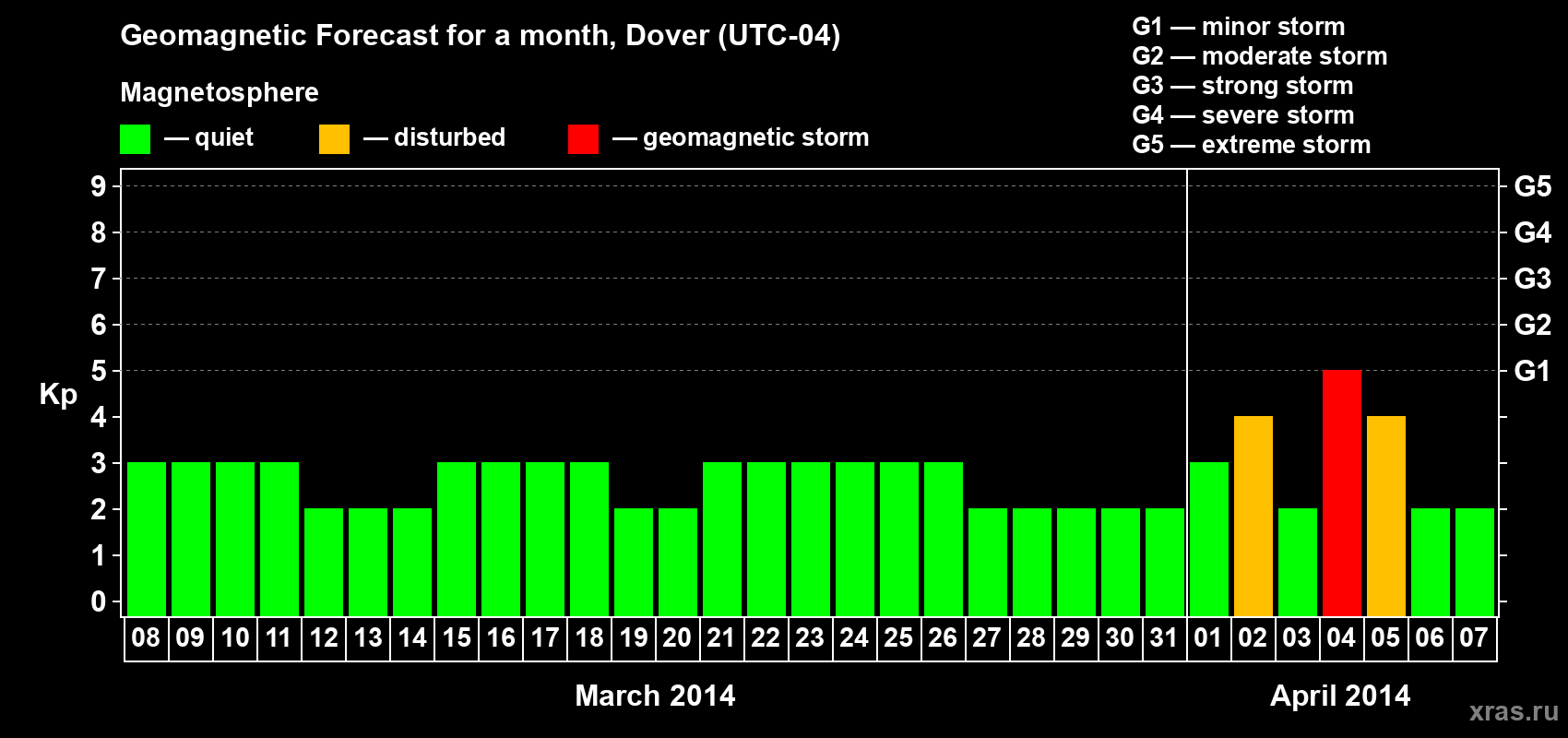Viewport: 1568px width, 738px height.
Task: Click the 'disturbed' legend label
Action: pyautogui.click(x=449, y=137)
